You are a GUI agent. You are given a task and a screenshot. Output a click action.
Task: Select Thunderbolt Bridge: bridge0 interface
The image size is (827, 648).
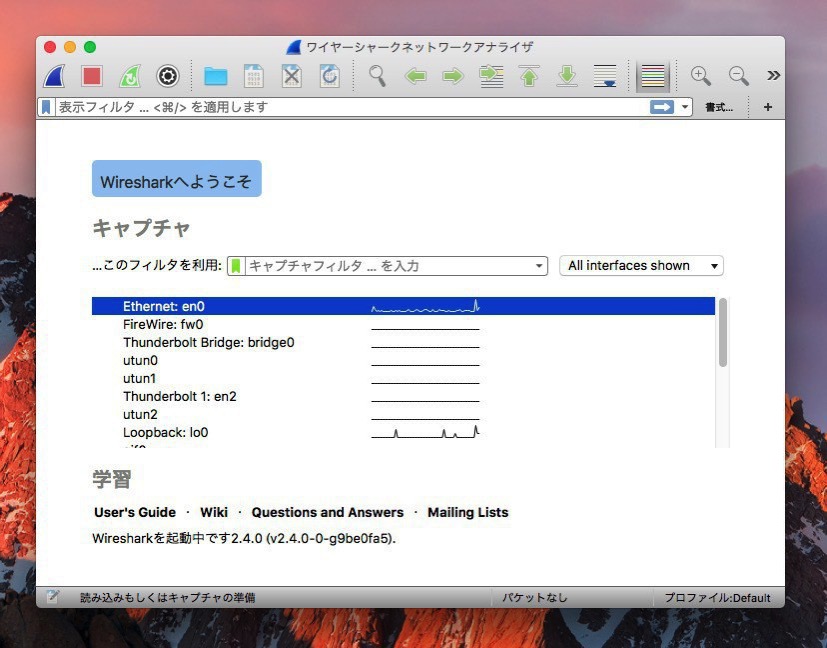403,342
